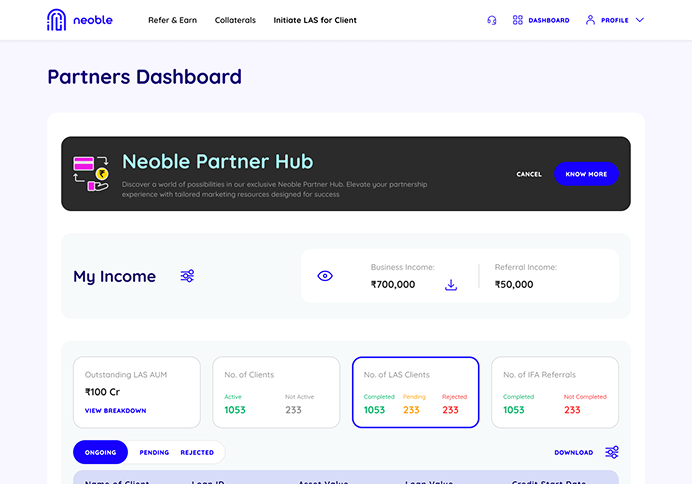Click Not Active clients count 233
This screenshot has width=692, height=484.
tap(293, 410)
